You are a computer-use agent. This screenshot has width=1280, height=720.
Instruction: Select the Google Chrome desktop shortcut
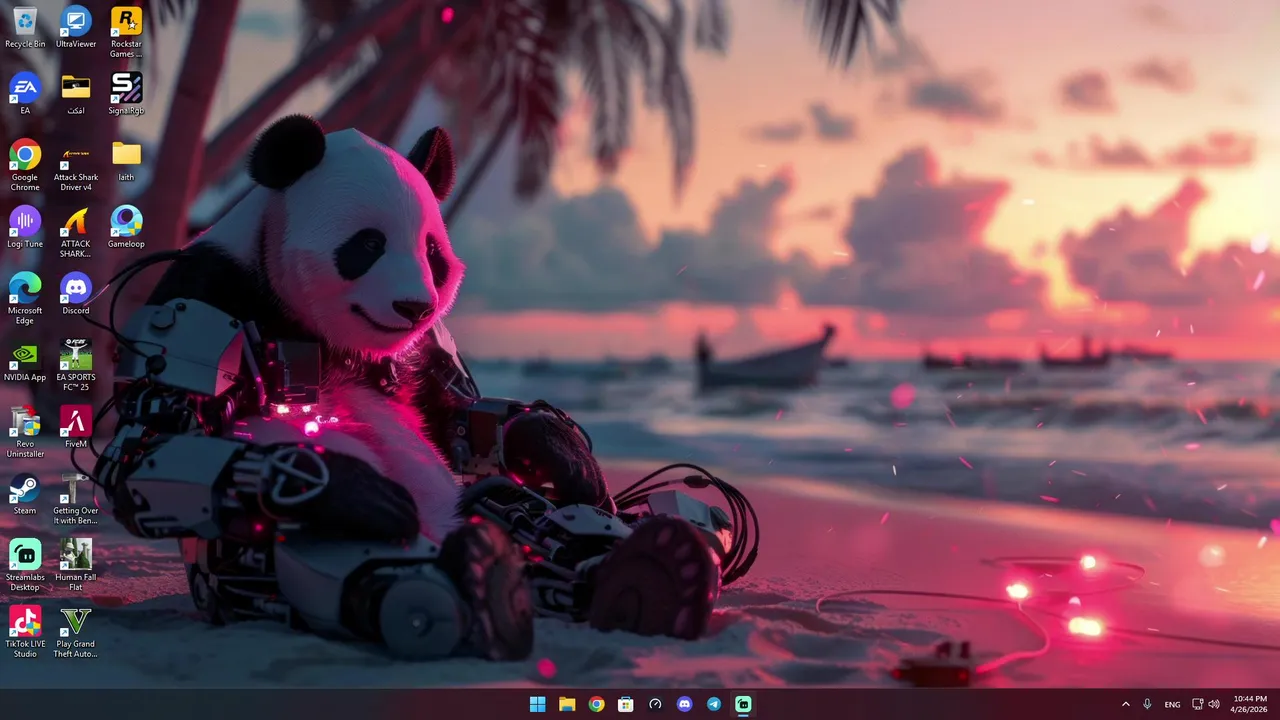(25, 165)
